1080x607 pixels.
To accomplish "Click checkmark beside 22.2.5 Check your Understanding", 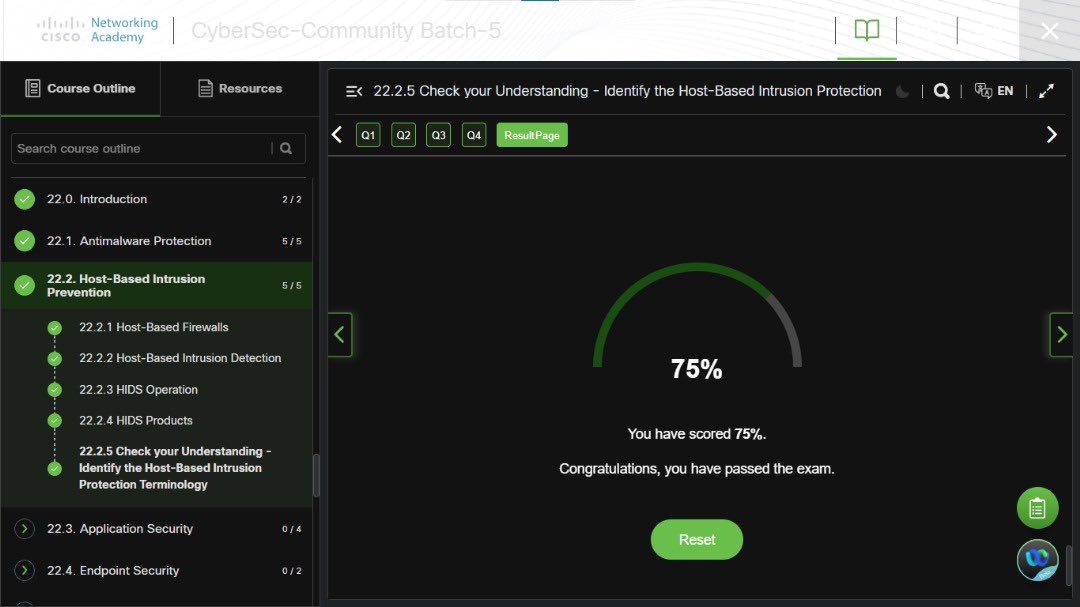I will (x=54, y=469).
